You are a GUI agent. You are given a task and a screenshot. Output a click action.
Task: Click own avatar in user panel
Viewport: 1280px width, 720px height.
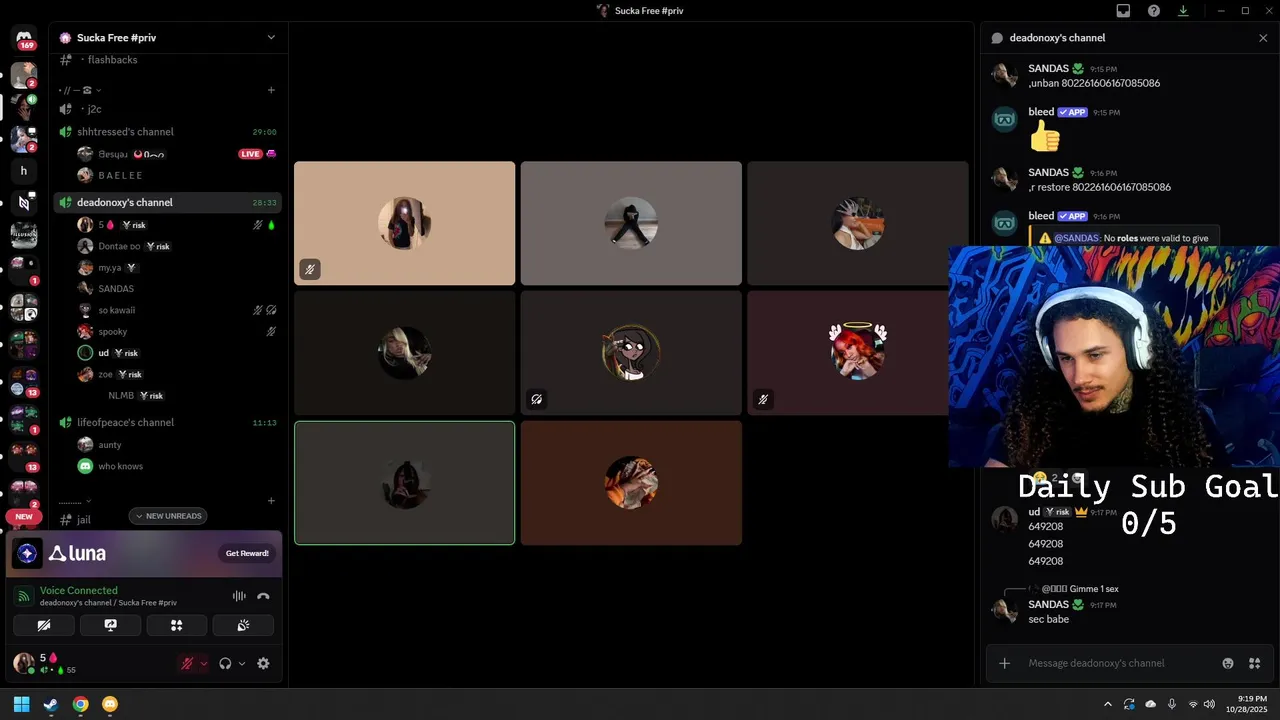pos(22,663)
